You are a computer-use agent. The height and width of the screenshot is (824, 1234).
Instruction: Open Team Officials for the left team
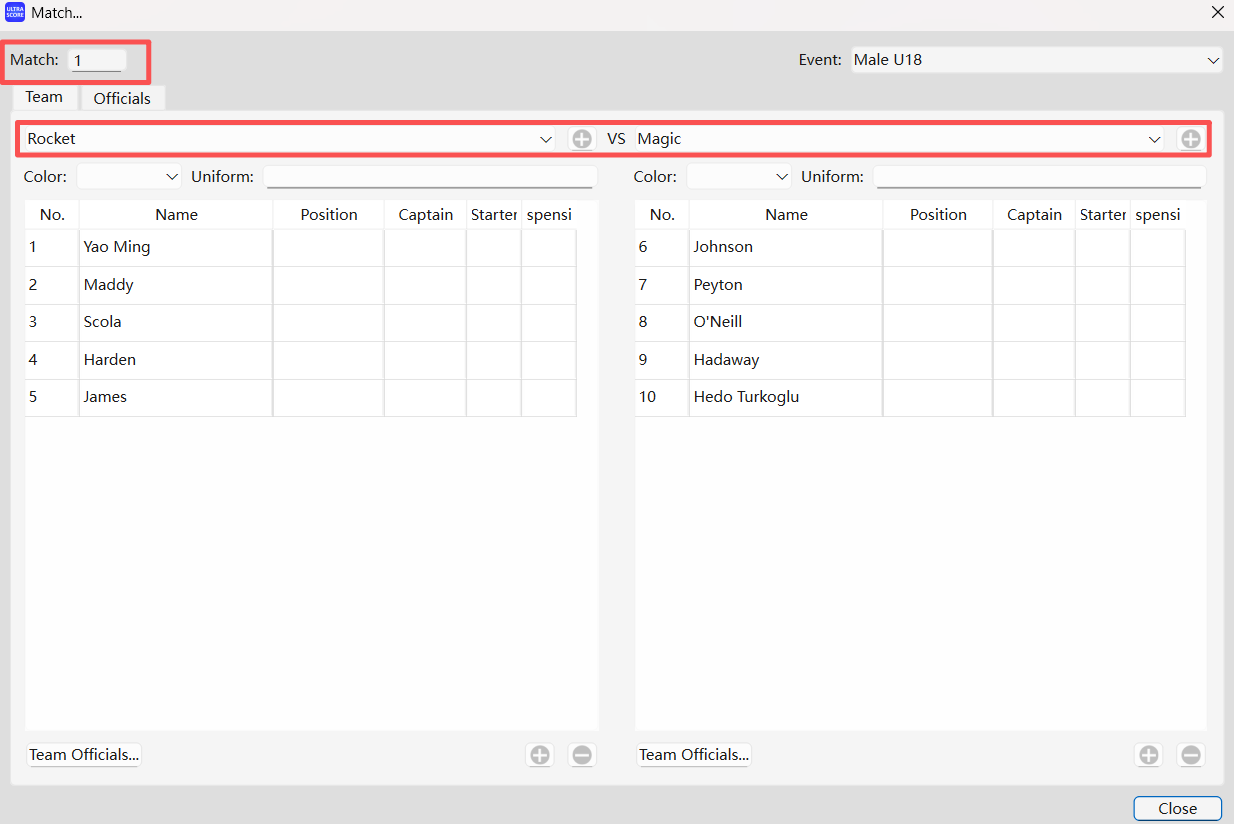point(84,755)
